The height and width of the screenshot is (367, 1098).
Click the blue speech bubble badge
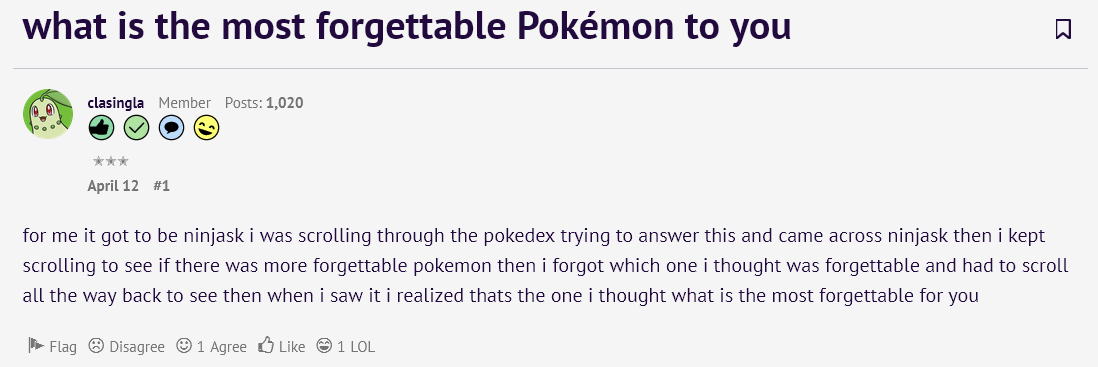tap(172, 127)
